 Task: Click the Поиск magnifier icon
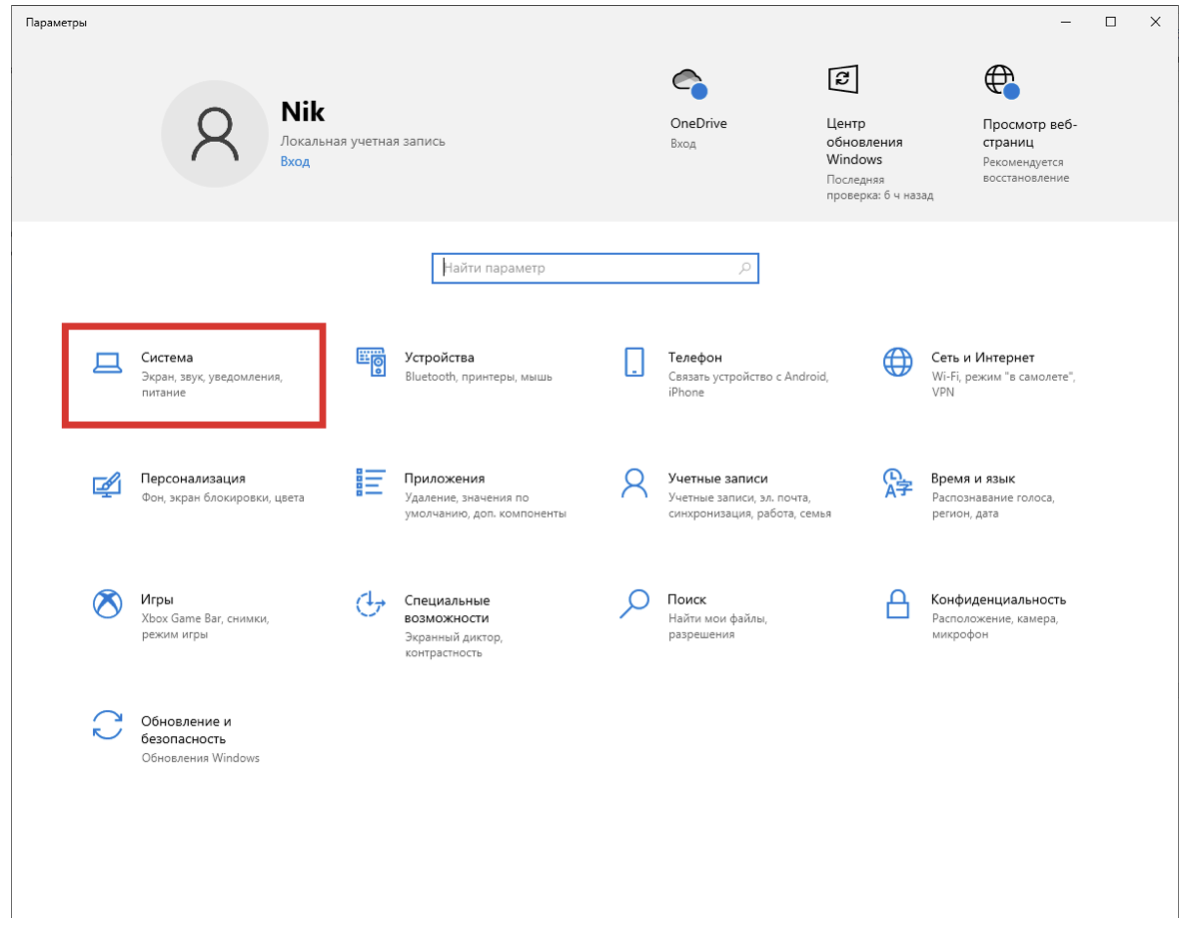(634, 604)
